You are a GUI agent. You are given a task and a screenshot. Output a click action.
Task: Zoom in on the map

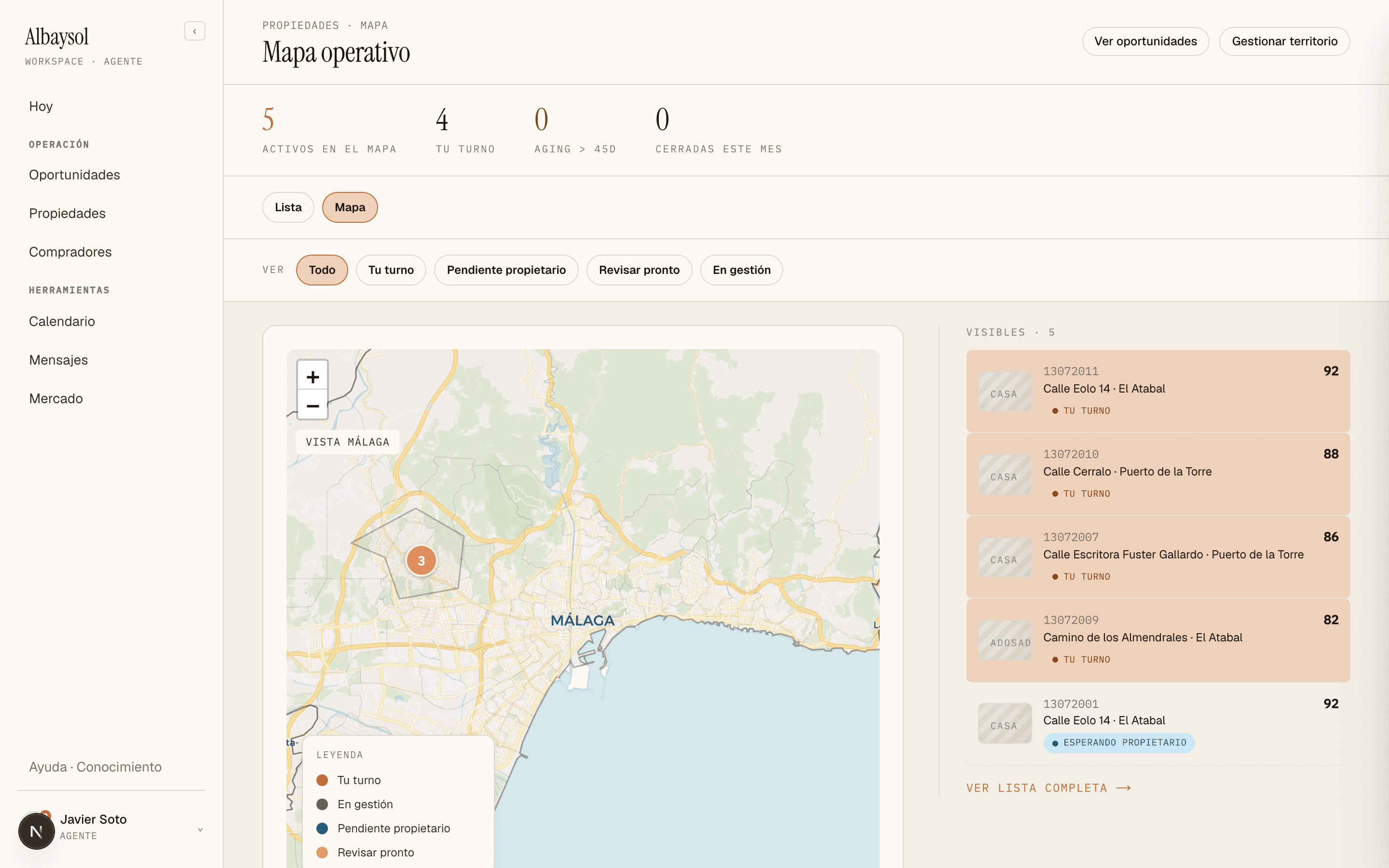pos(312,377)
